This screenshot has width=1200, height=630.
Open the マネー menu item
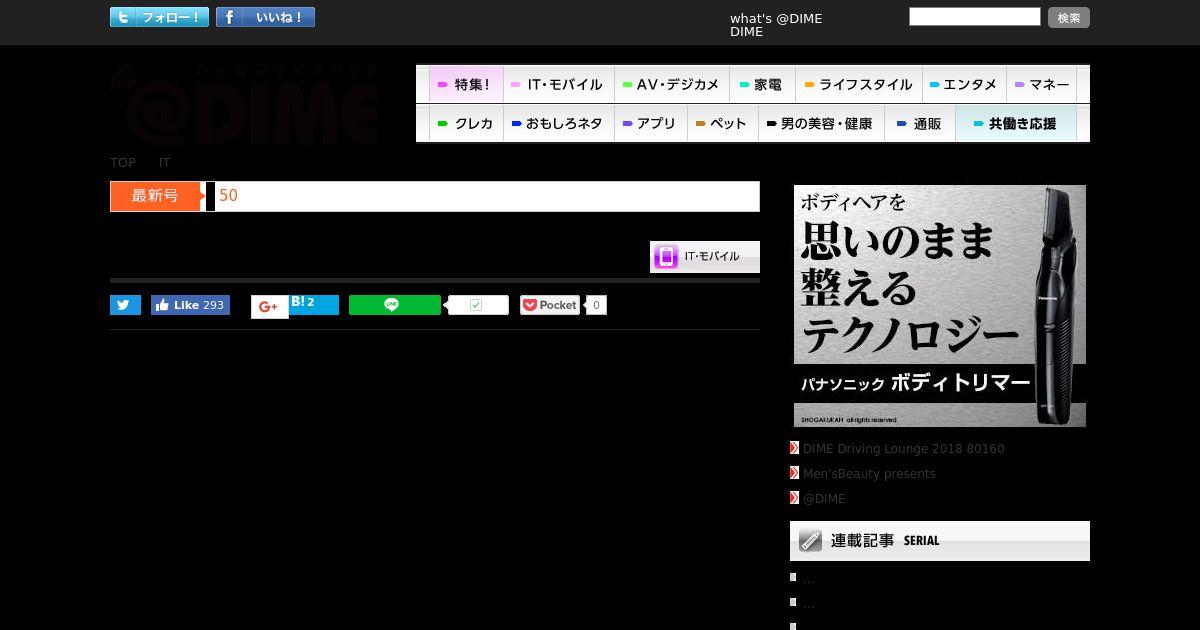pyautogui.click(x=1042, y=84)
